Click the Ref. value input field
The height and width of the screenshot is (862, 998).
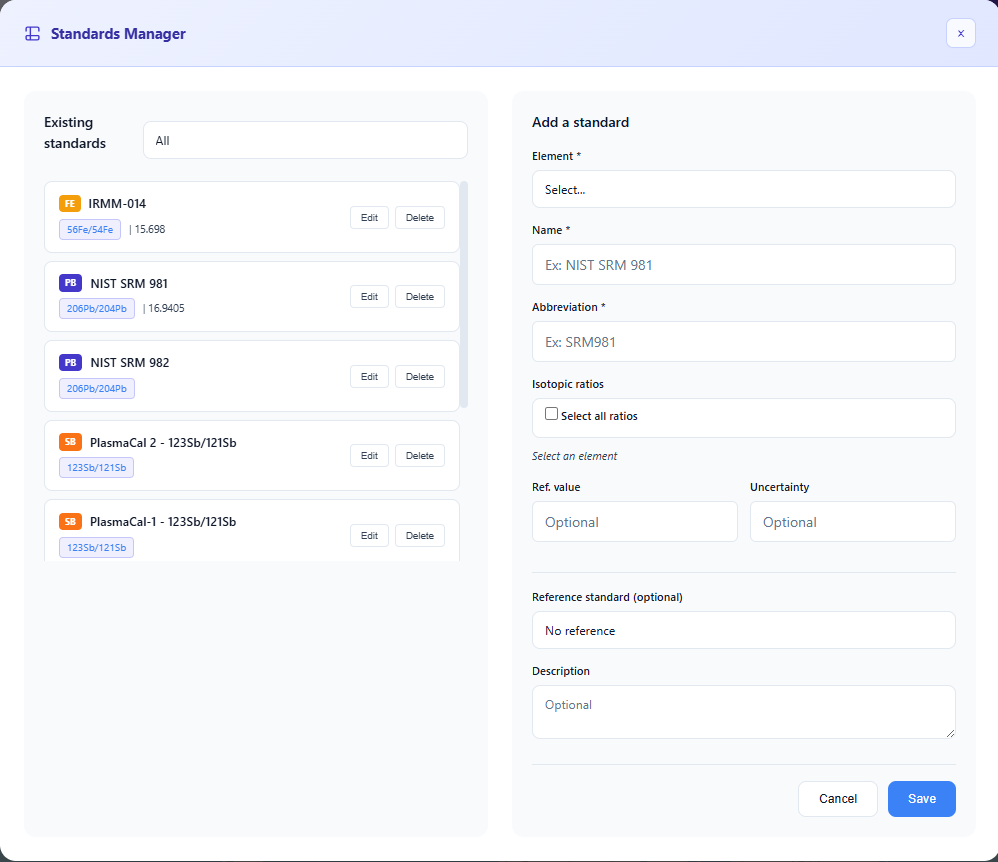[634, 521]
